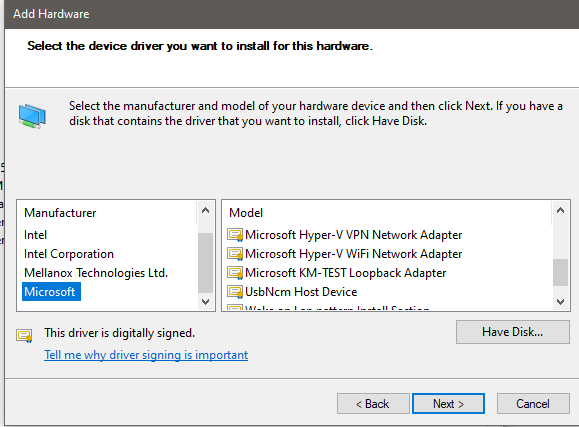The image size is (579, 427).
Task: Go back with the < Back button
Action: [373, 404]
